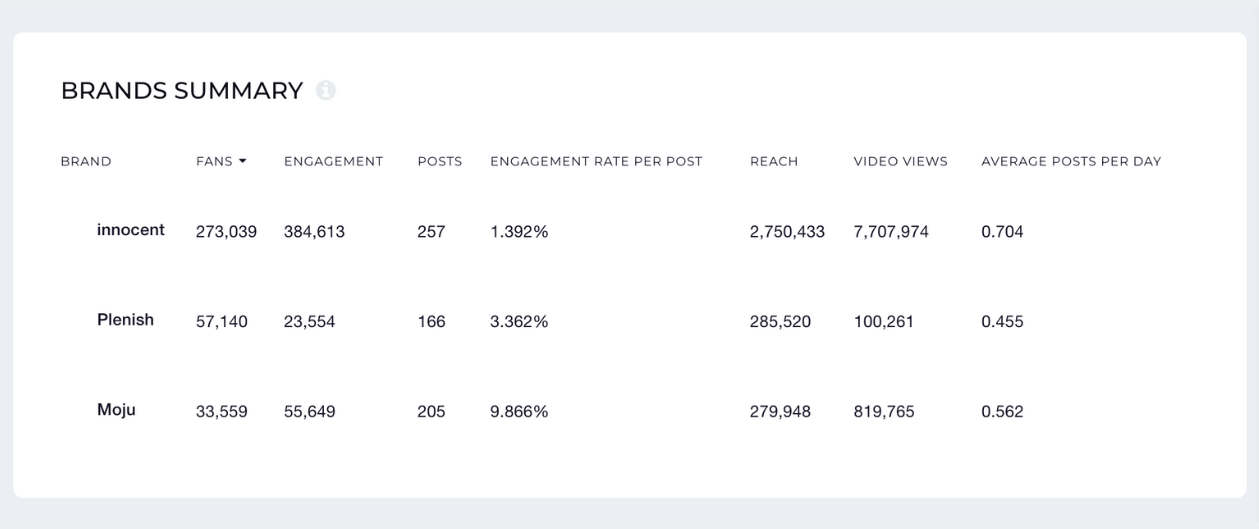This screenshot has height=529, width=1259.
Task: Select Plenish average posts 0.455
Action: 1002,322
